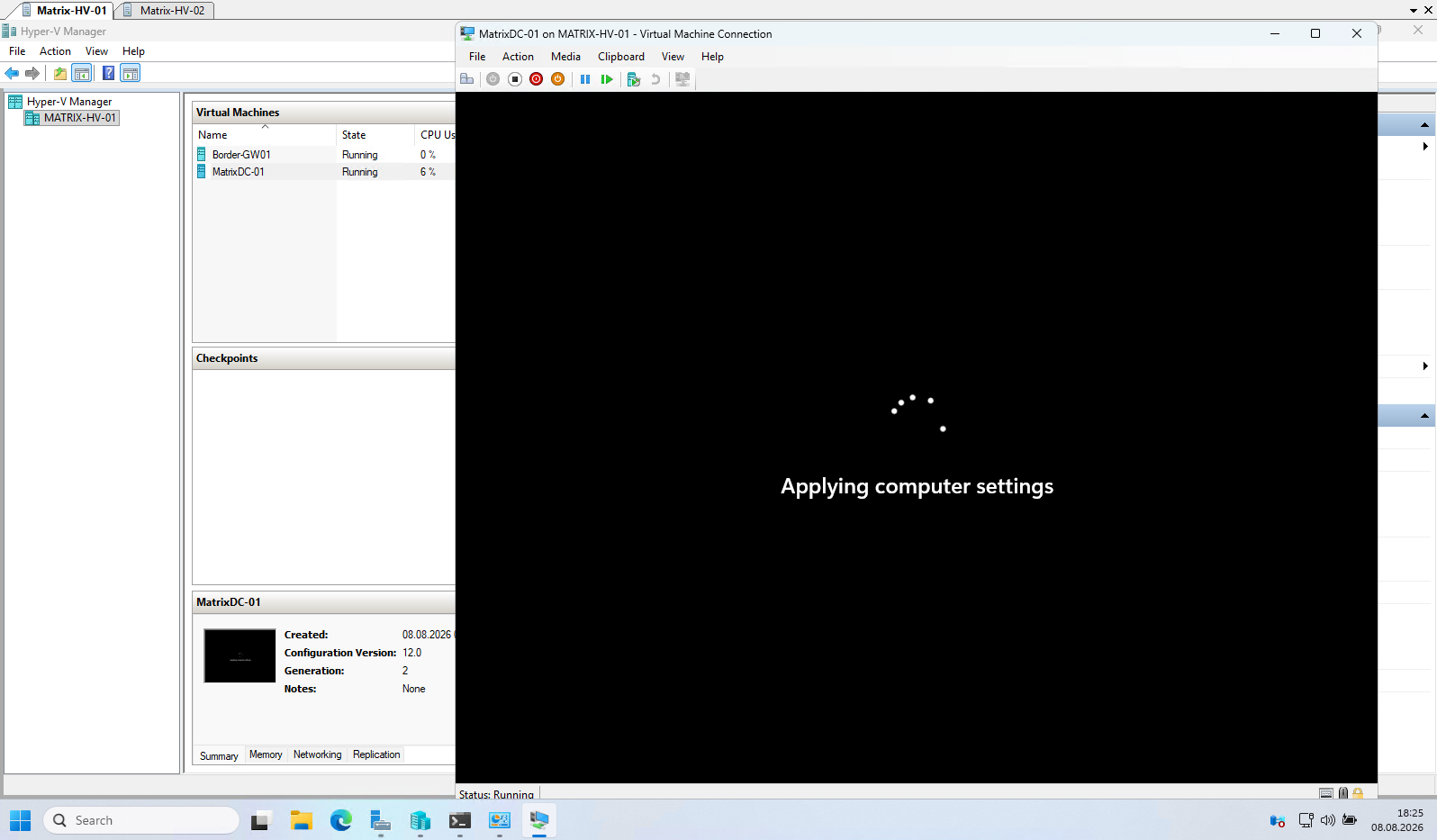
Task: Collapse the upper Actions pane section
Action: coord(1424,125)
